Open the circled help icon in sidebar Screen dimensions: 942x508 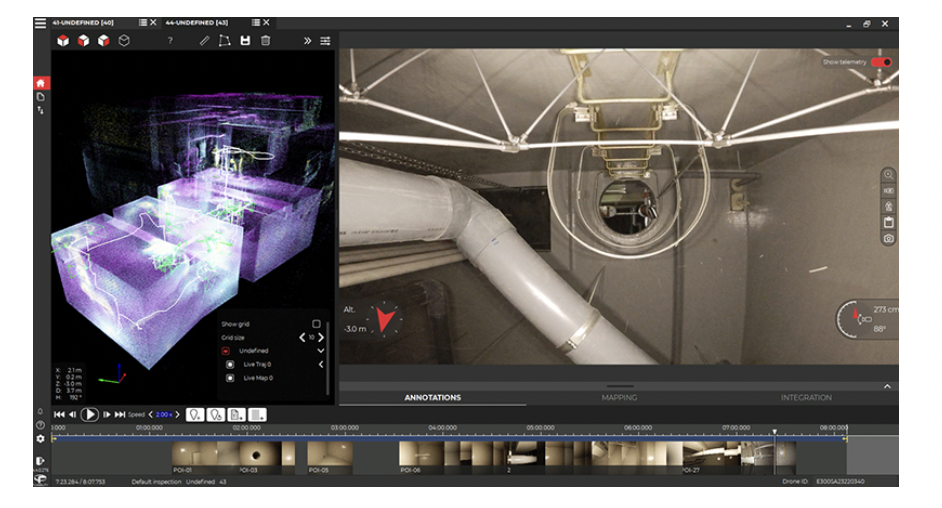[x=40, y=425]
